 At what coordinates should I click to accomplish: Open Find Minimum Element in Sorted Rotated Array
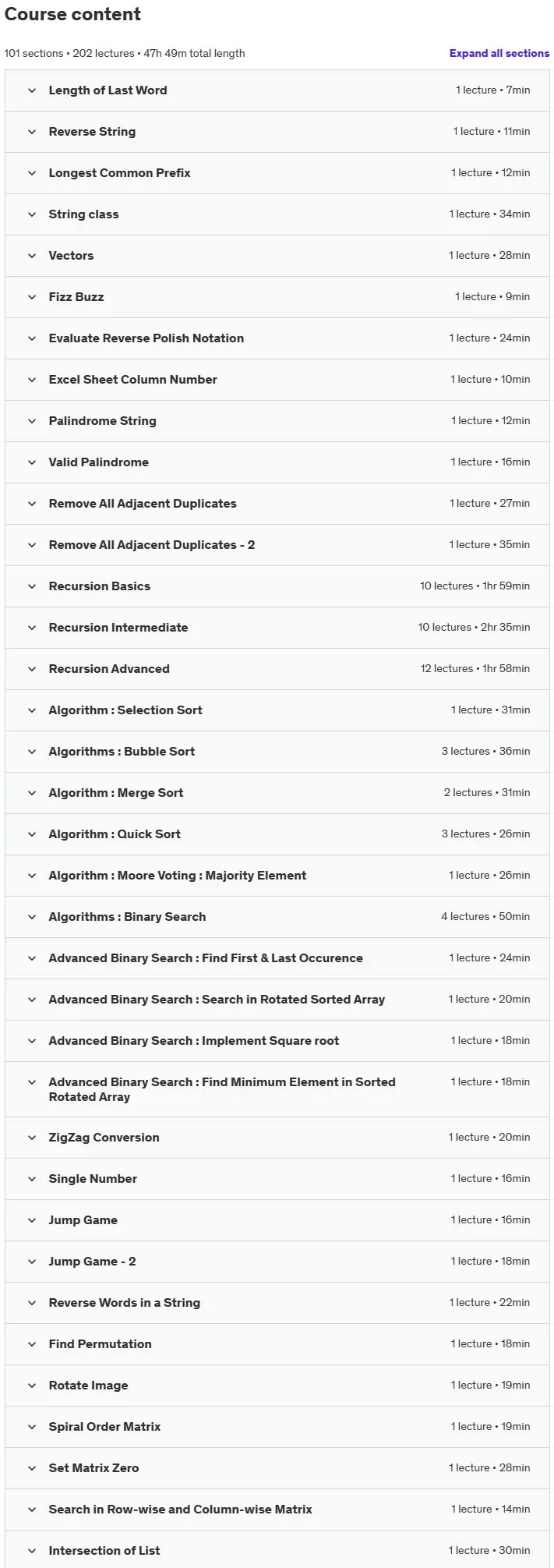pos(277,1089)
